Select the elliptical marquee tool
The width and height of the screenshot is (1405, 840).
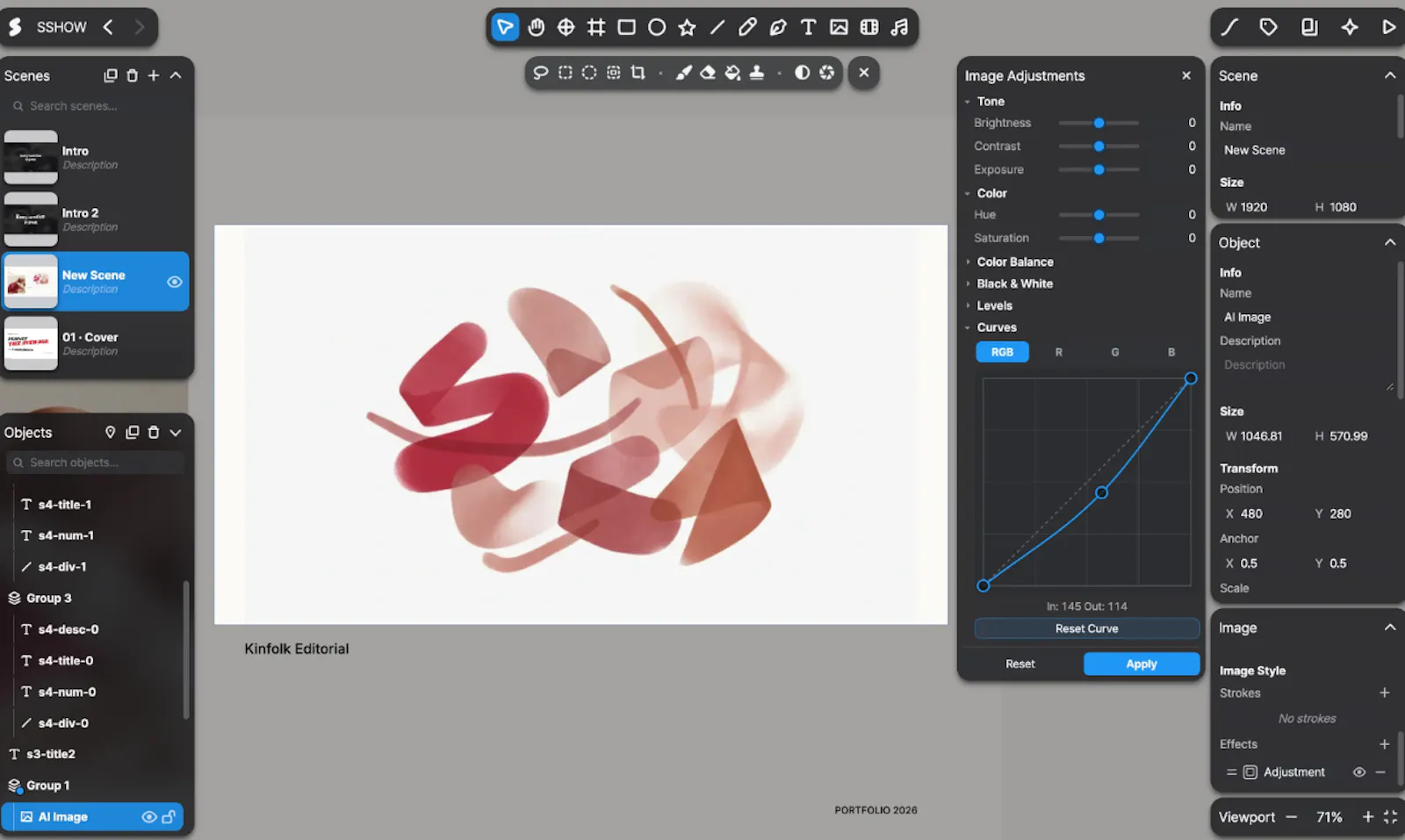click(x=589, y=73)
